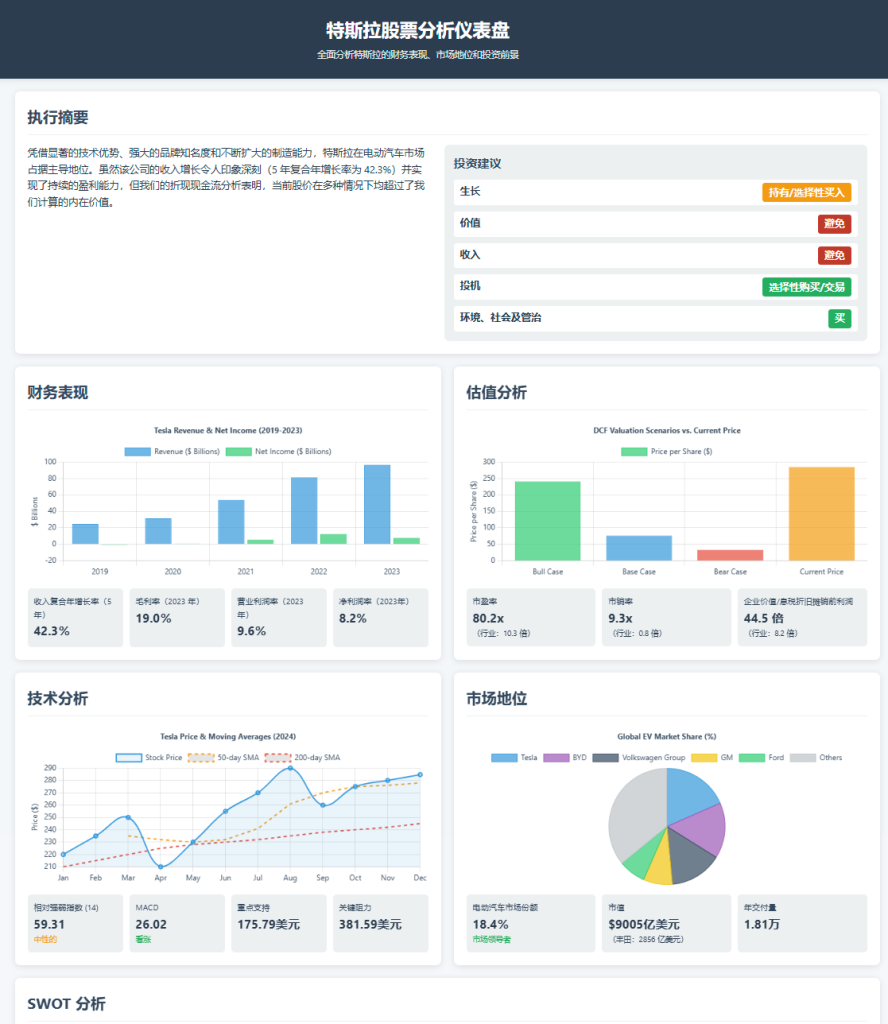888x1024 pixels.
Task: Click the Bear Case red bar
Action: (x=730, y=555)
